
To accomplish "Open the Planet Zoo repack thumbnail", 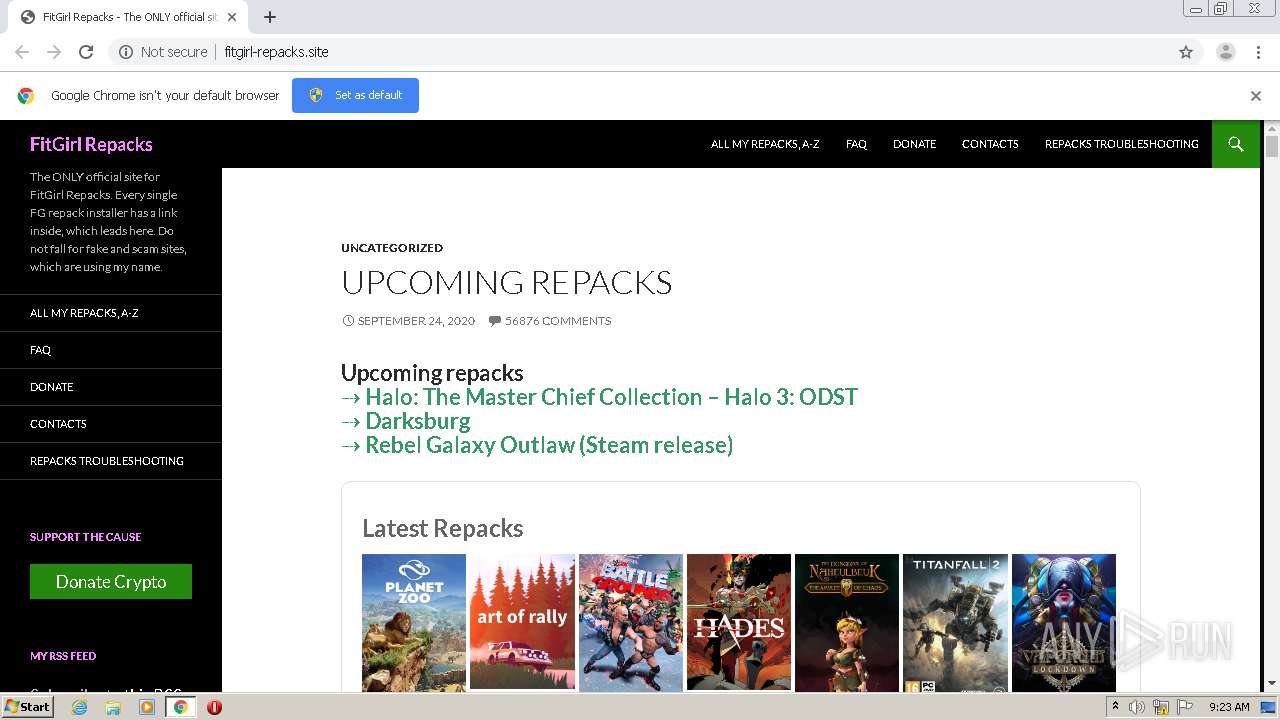I will (414, 622).
